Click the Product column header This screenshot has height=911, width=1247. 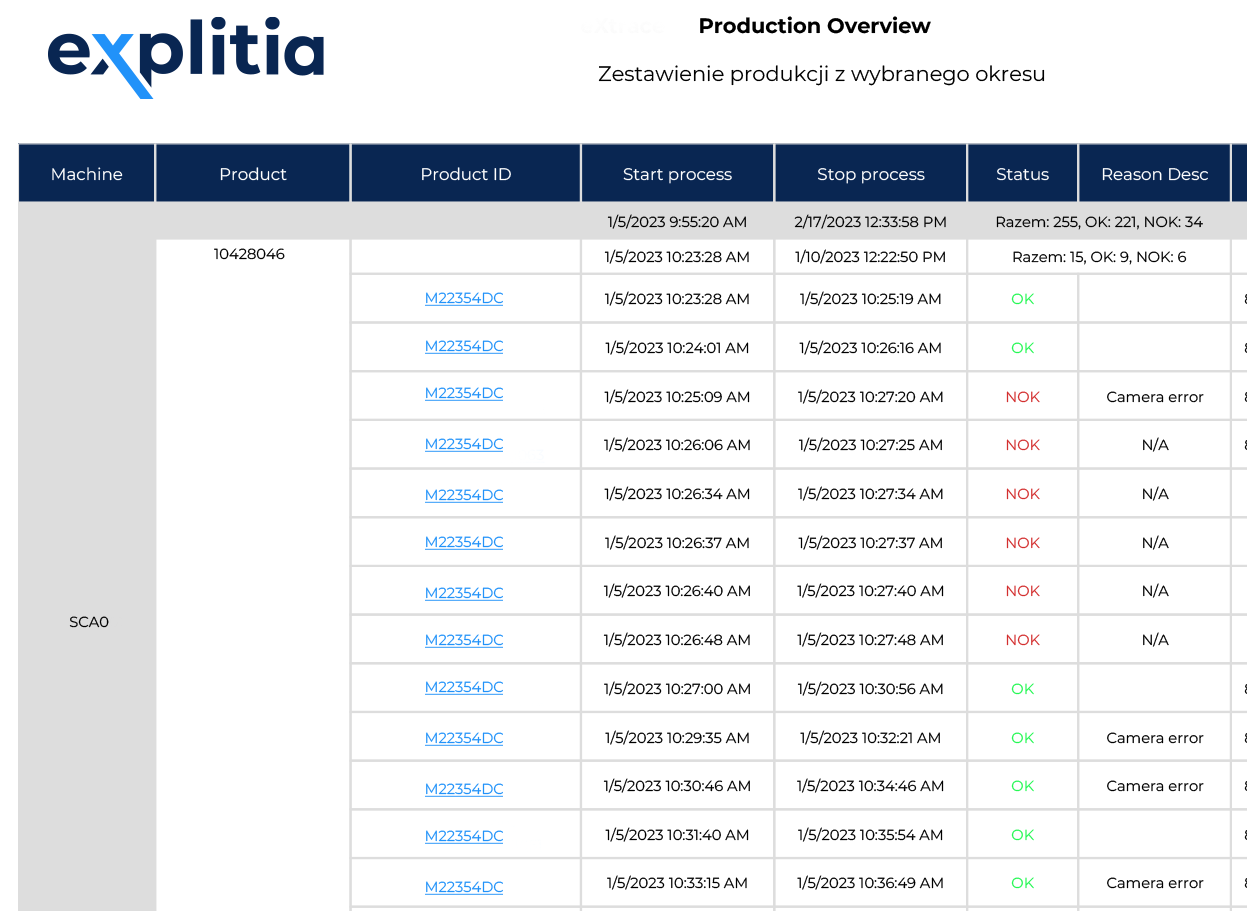click(x=253, y=174)
